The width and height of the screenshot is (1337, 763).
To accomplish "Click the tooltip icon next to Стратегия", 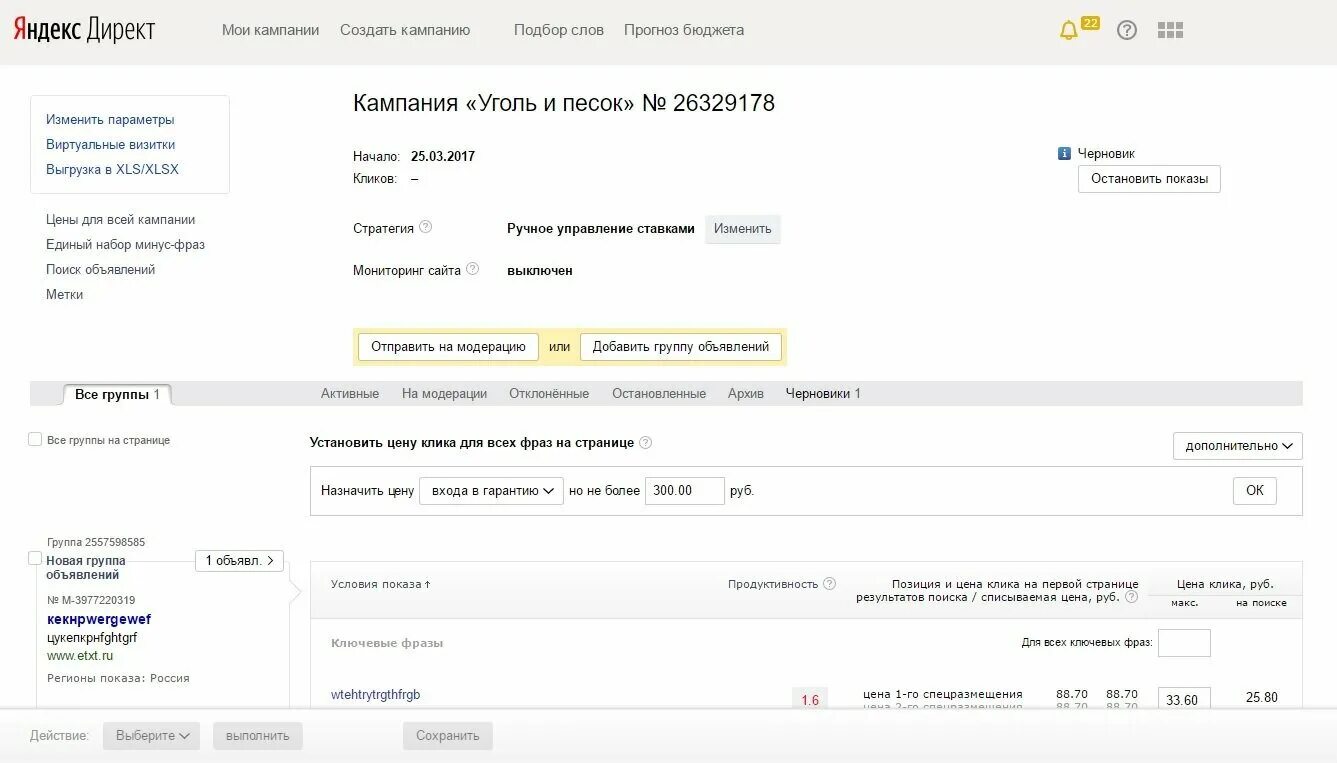I will (428, 226).
